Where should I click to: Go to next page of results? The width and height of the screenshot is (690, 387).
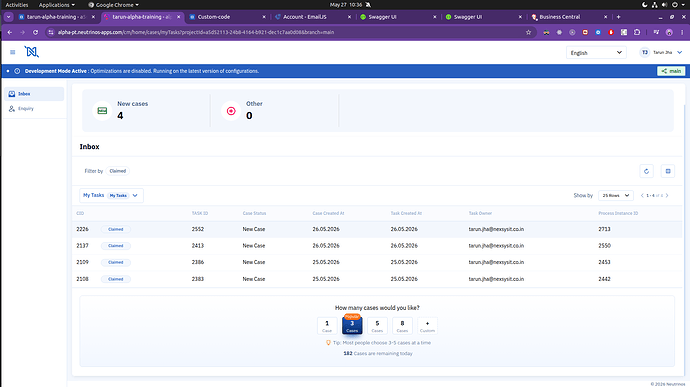coord(667,195)
